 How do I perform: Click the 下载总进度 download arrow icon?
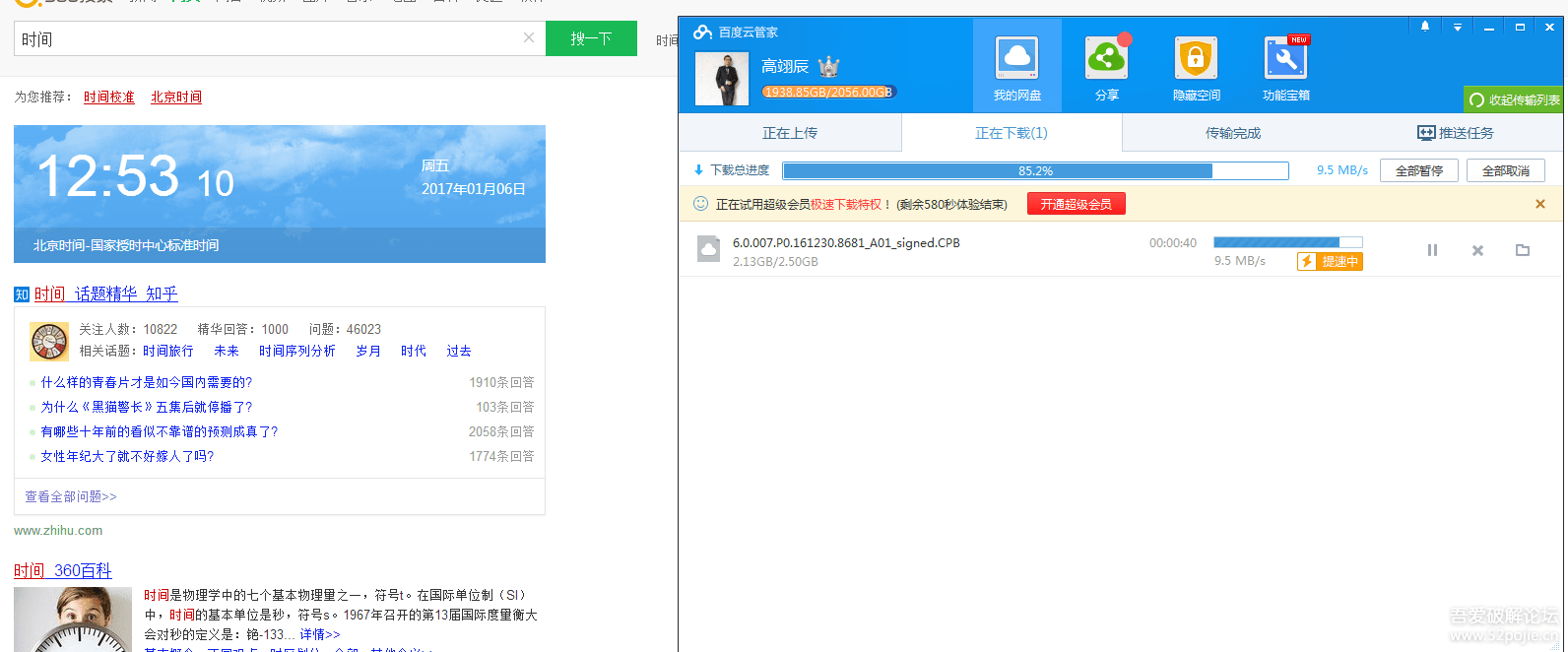pyautogui.click(x=698, y=170)
